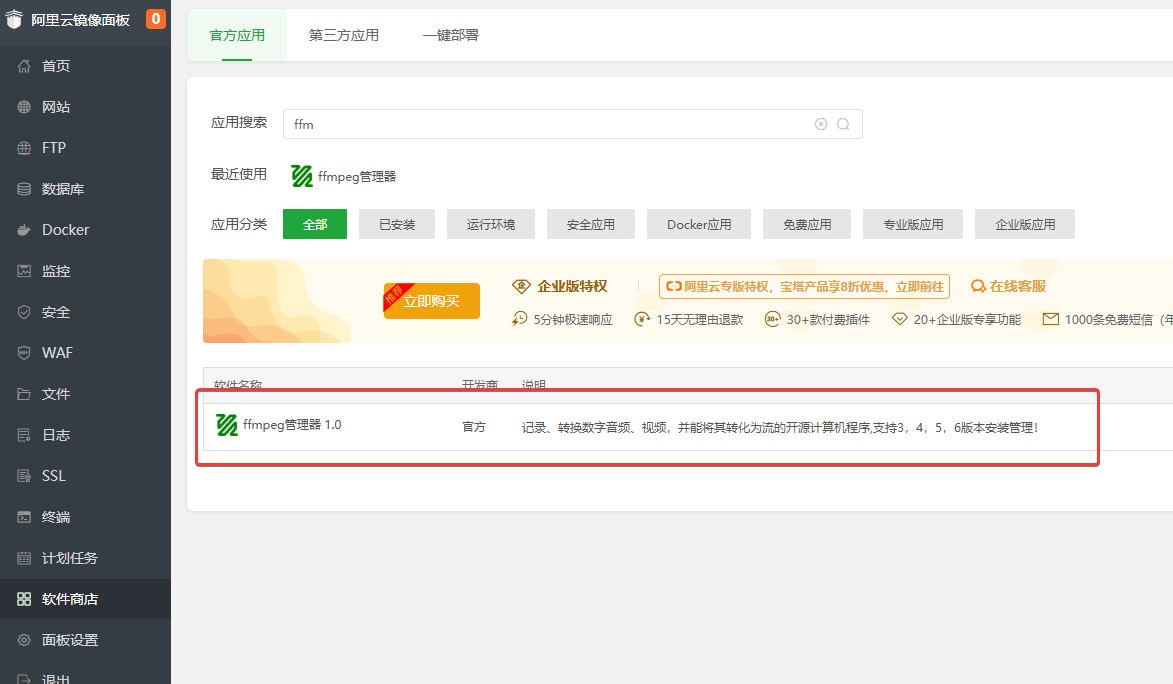Clear the search box with the X icon
The image size is (1173, 684).
click(x=821, y=124)
